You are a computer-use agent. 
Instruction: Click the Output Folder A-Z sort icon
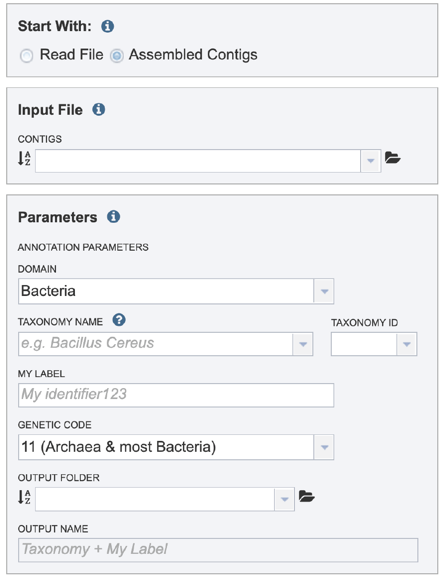(x=24, y=497)
